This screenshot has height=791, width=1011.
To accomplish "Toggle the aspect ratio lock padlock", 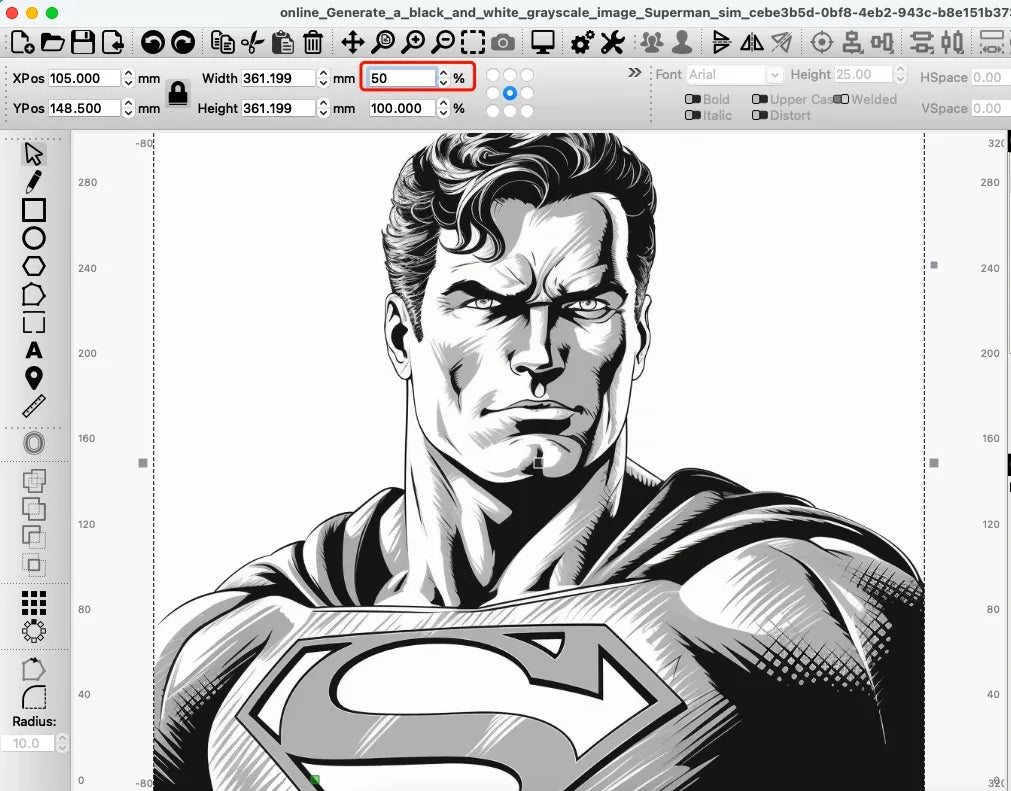I will pos(178,92).
